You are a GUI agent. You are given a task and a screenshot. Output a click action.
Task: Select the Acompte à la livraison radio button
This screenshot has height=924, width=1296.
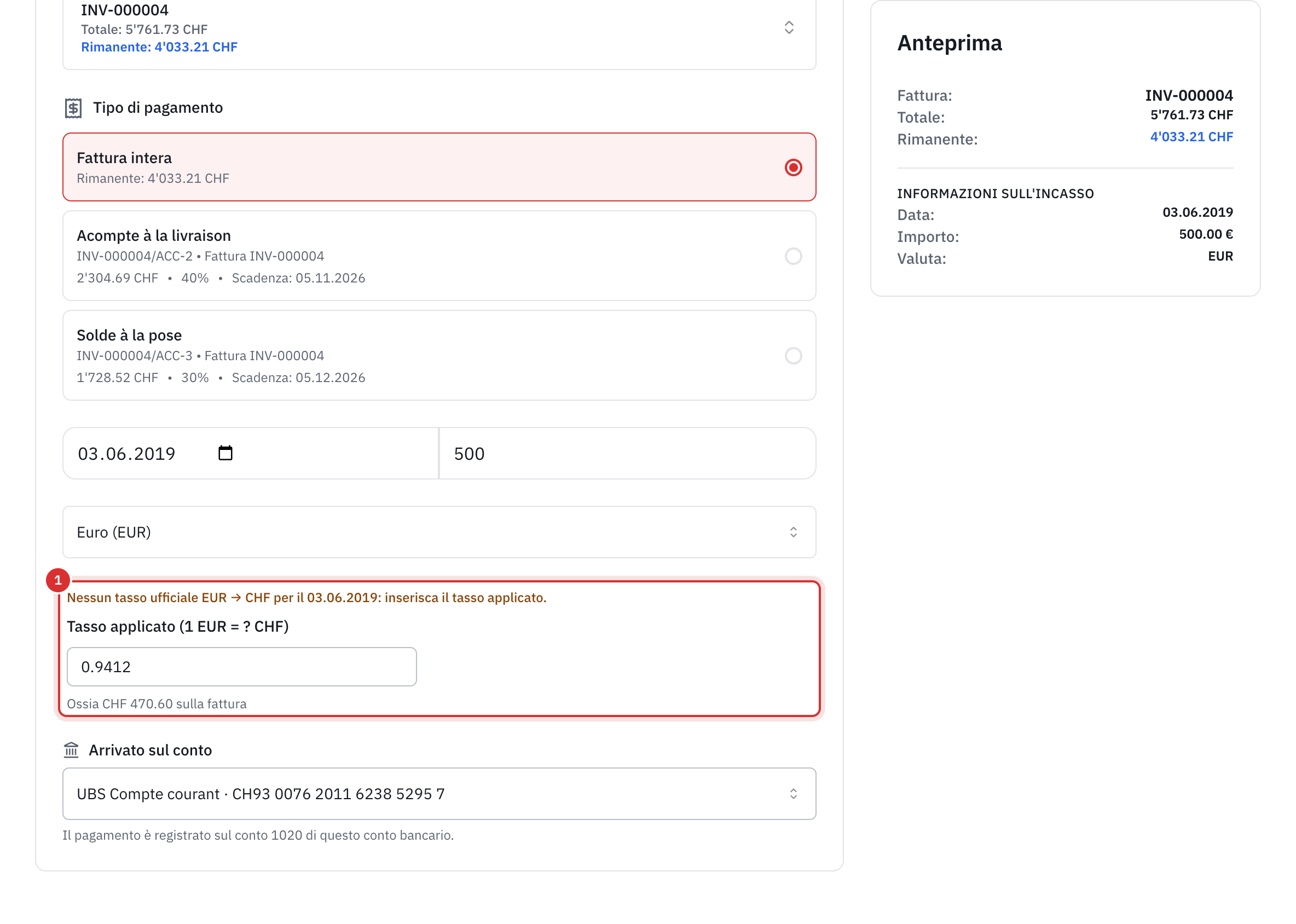[x=793, y=256]
